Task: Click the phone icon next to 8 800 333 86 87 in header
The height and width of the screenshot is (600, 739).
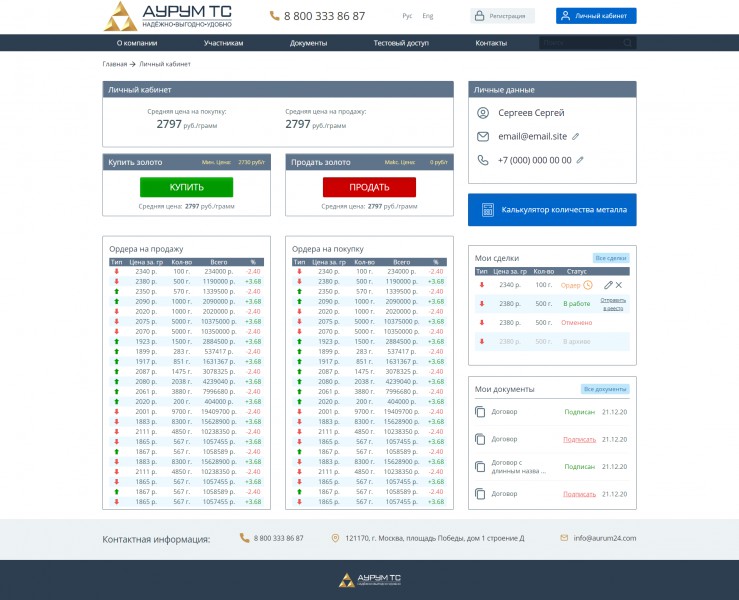Action: (274, 16)
